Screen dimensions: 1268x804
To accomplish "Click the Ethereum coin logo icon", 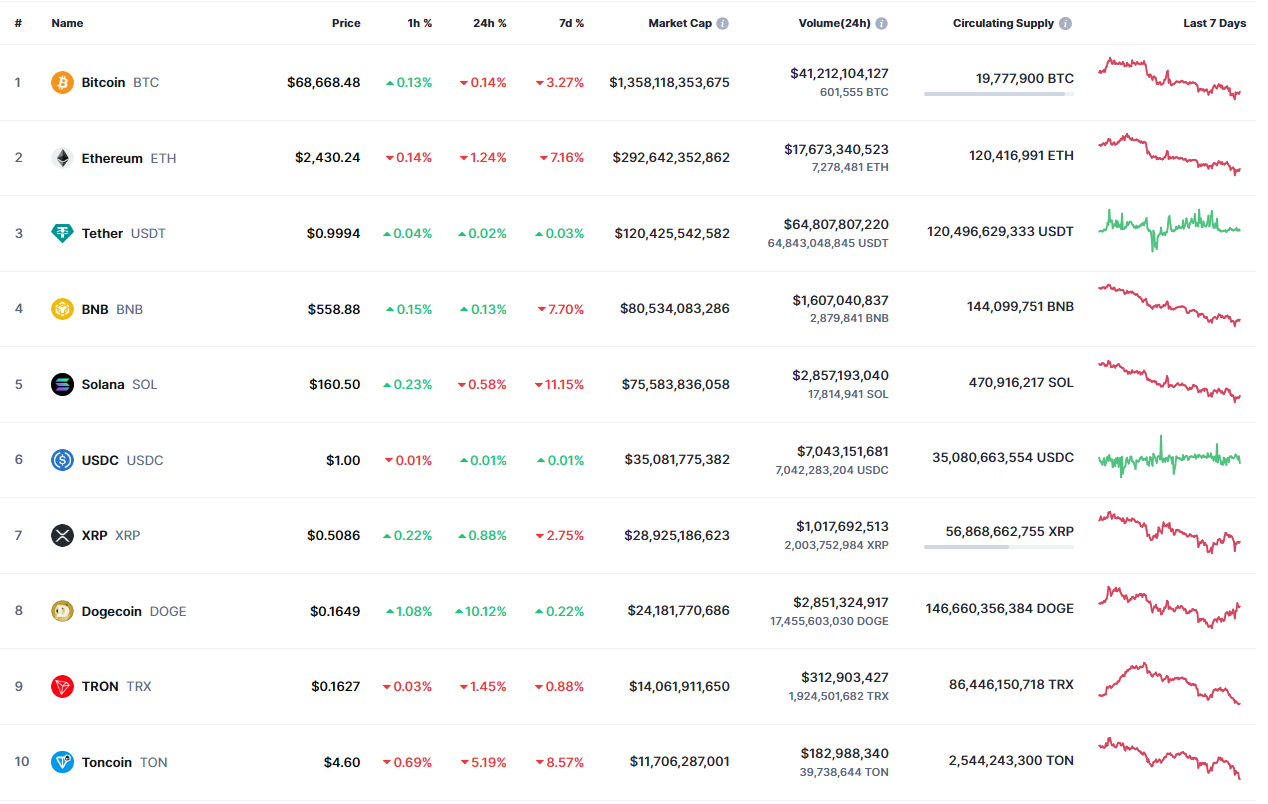I will (x=62, y=158).
